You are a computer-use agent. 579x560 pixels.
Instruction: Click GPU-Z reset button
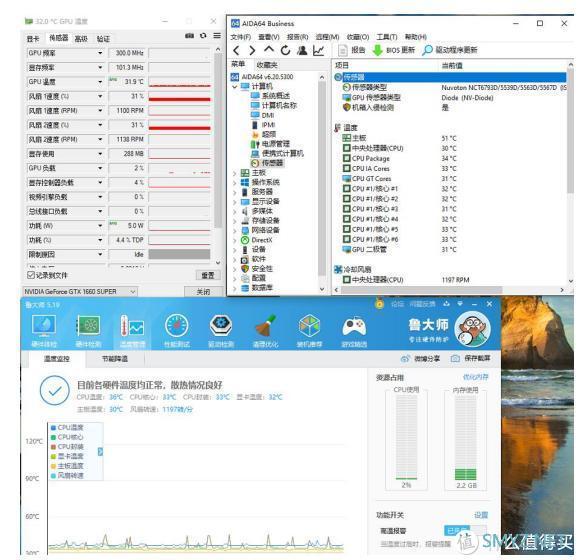tap(208, 275)
